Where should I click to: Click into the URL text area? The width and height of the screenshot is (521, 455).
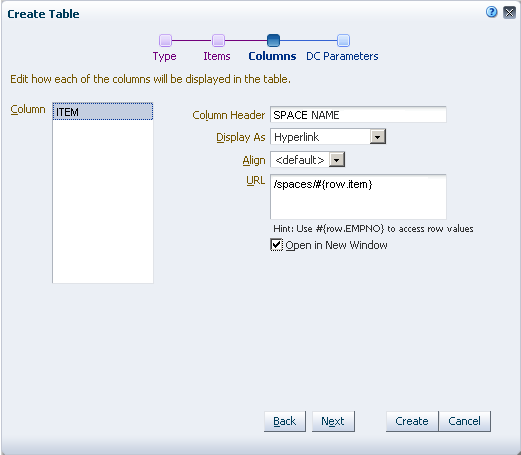pos(358,197)
